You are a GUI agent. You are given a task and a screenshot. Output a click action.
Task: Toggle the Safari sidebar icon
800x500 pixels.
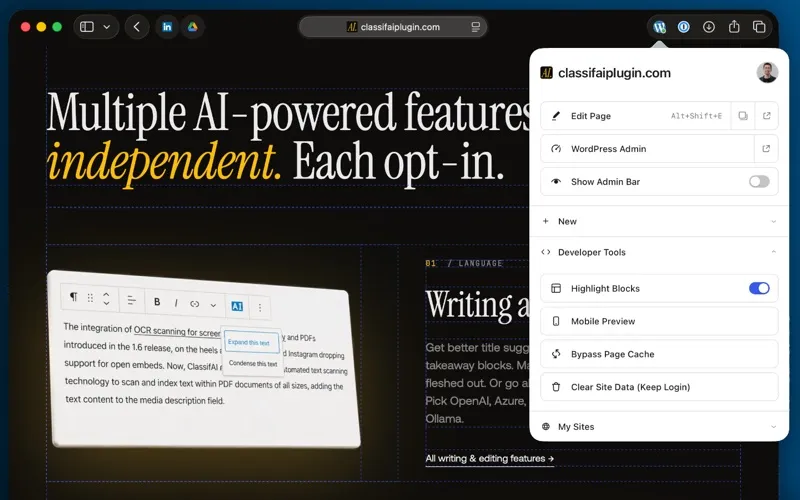[x=87, y=27]
